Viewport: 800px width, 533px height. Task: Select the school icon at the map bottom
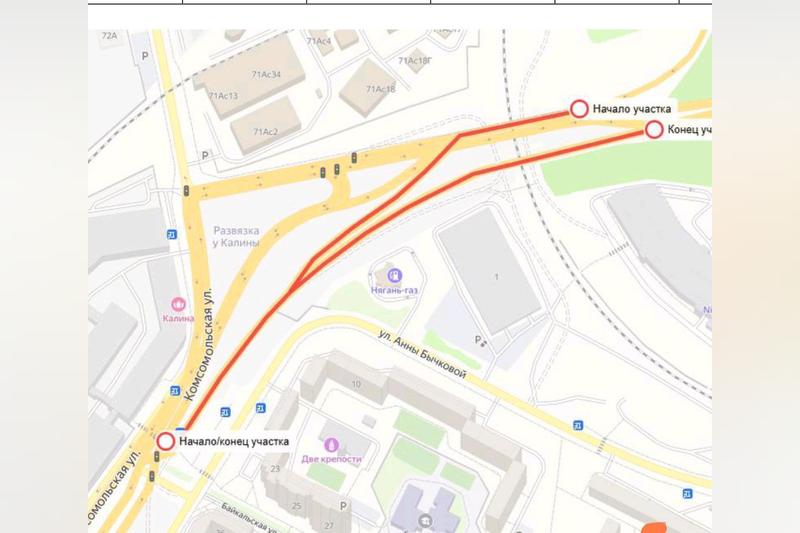tap(424, 521)
